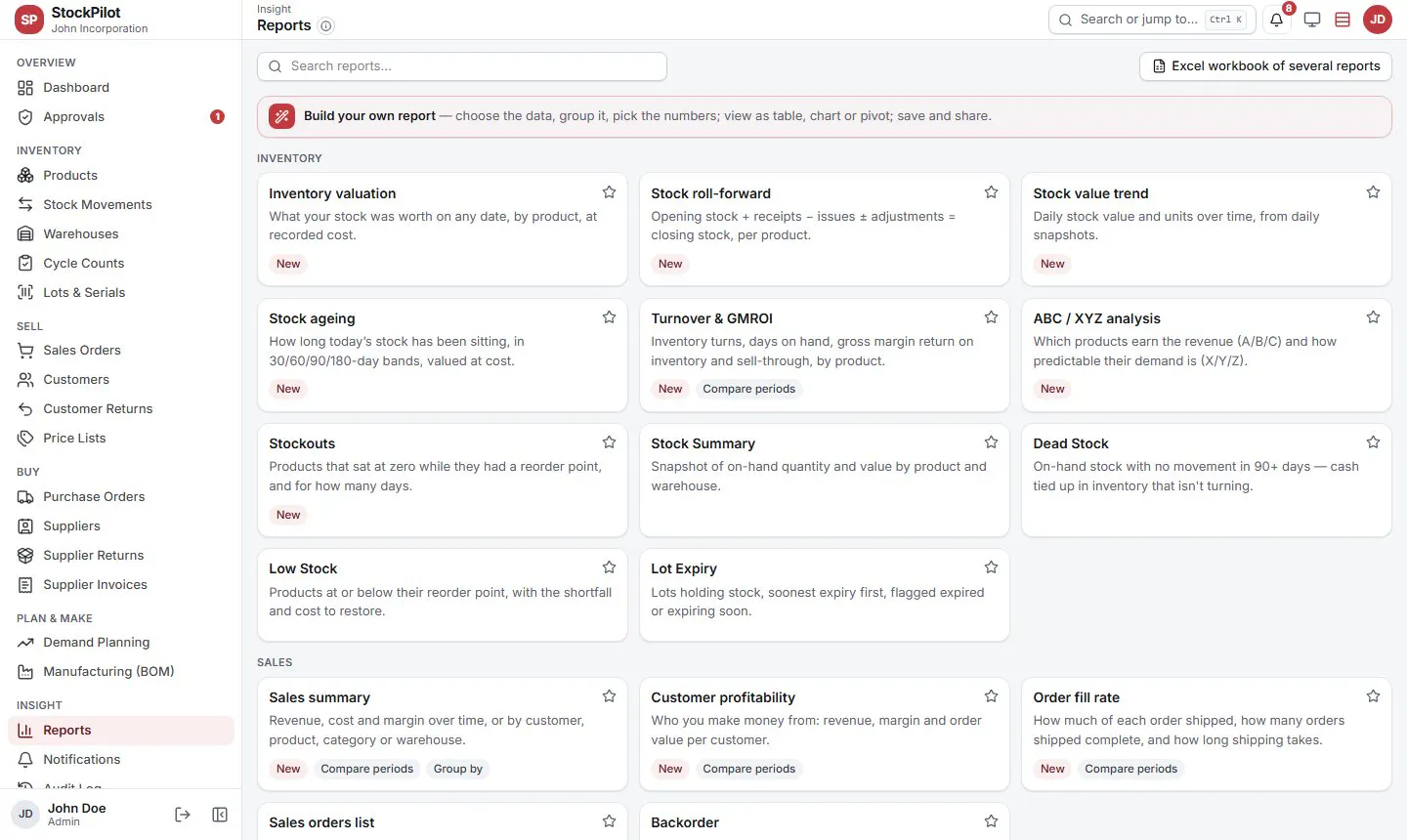The width and height of the screenshot is (1407, 840).
Task: Click the Search reports input field
Action: click(462, 66)
